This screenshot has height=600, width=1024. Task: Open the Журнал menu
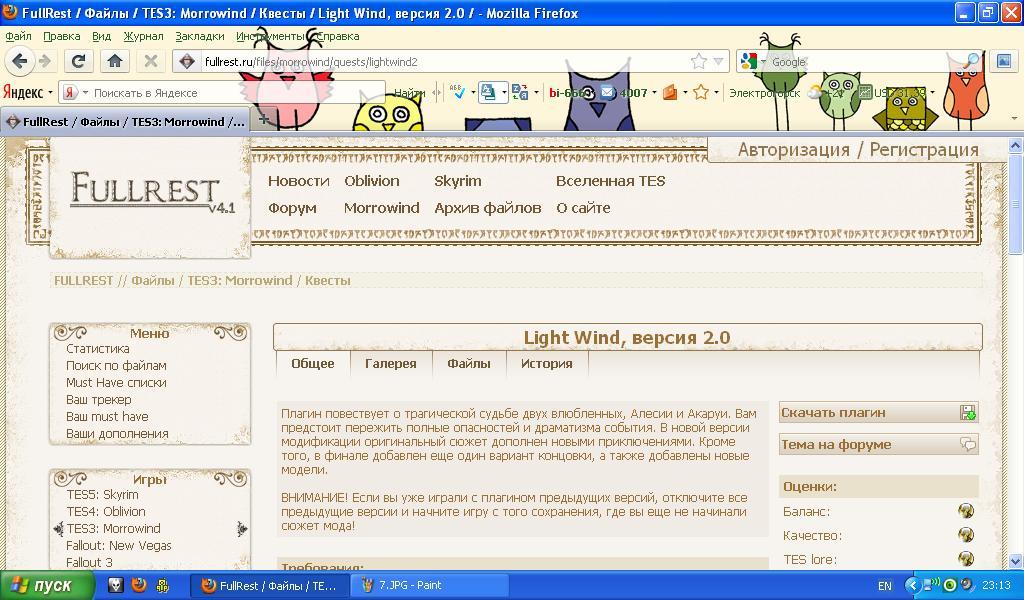(143, 37)
